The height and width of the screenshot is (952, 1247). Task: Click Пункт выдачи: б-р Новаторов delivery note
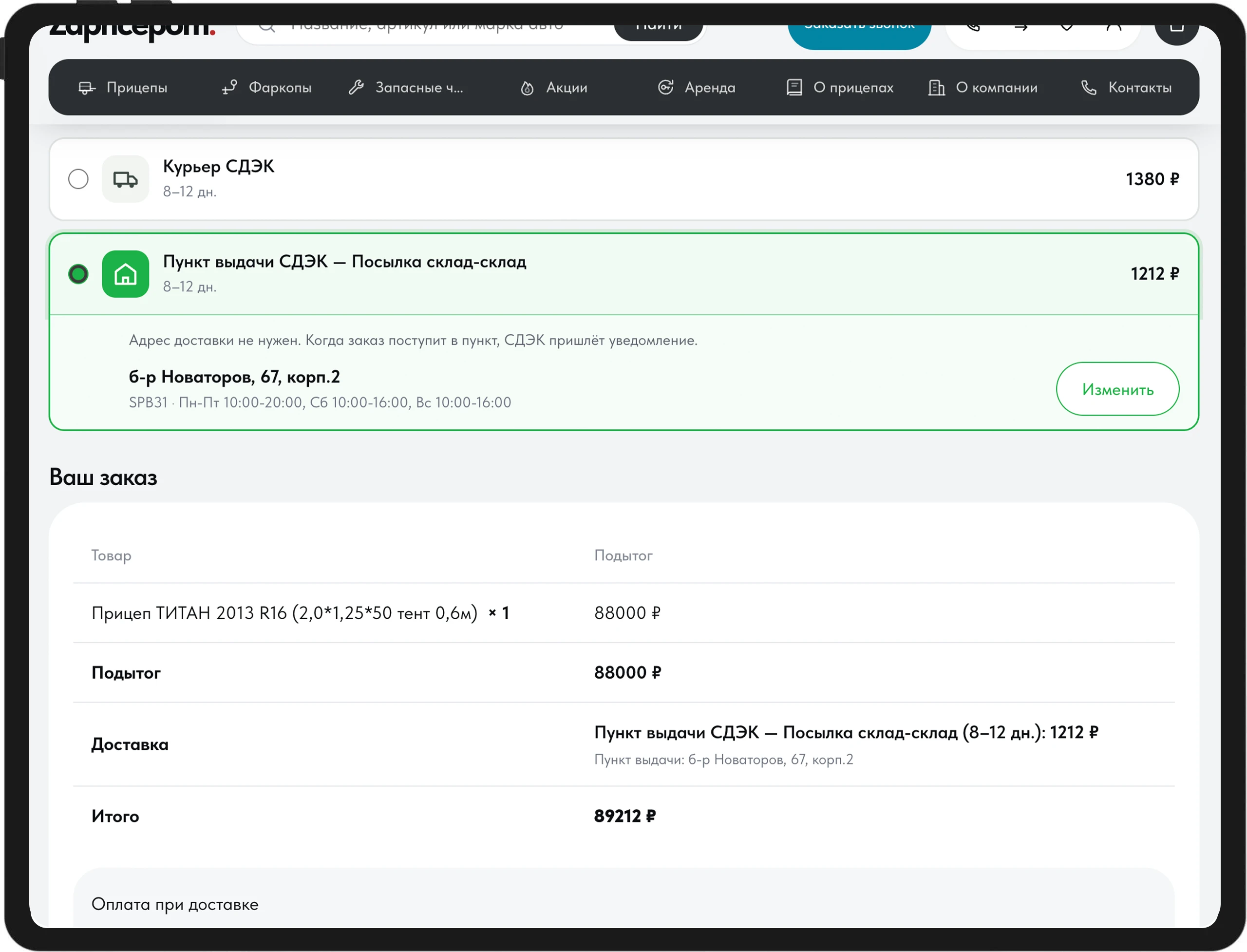pyautogui.click(x=723, y=760)
